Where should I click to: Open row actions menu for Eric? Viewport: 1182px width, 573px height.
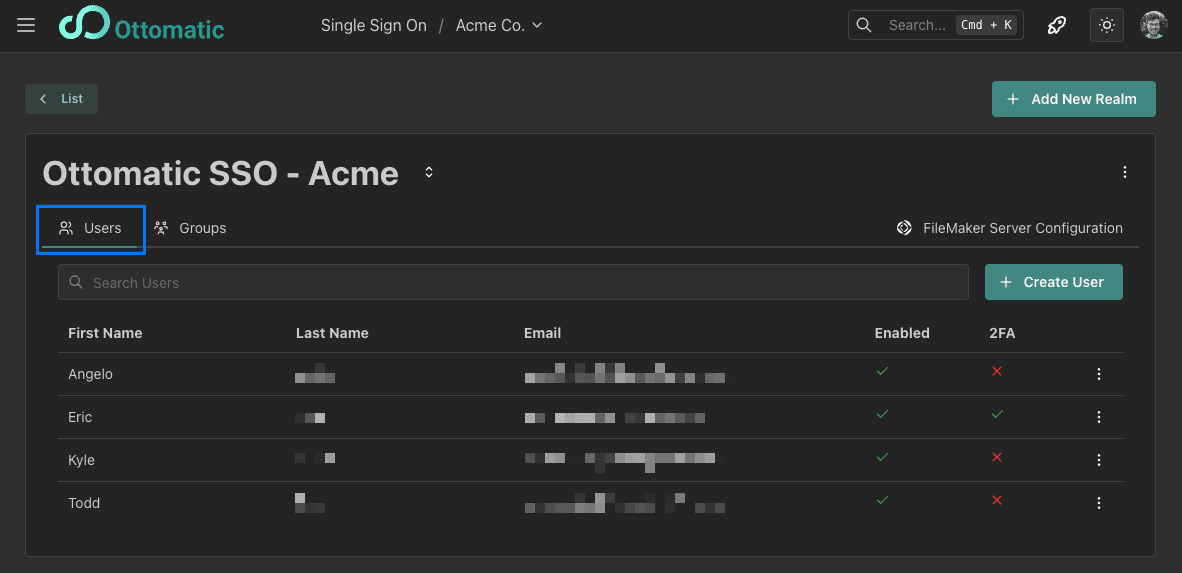point(1099,417)
